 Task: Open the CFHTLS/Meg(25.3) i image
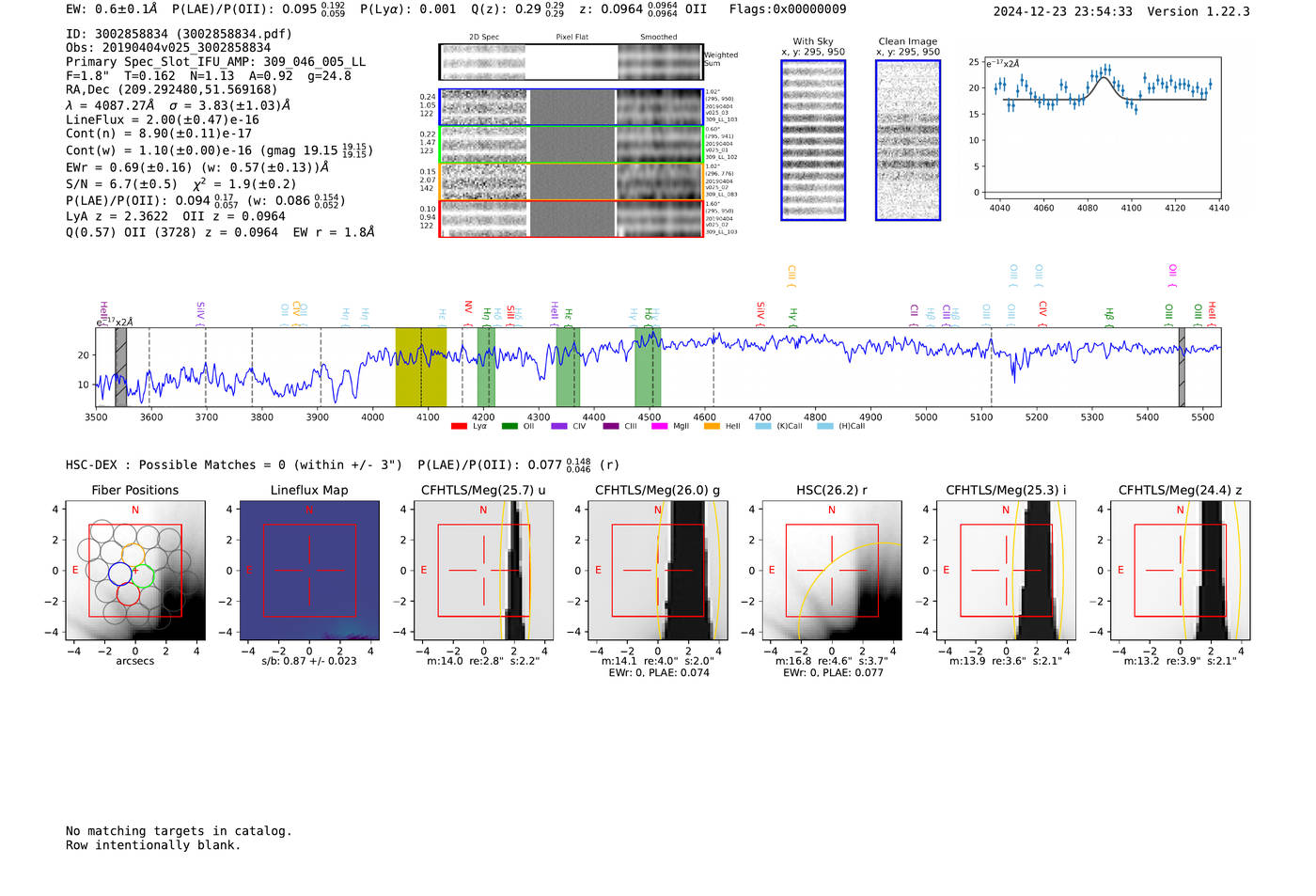click(1007, 571)
